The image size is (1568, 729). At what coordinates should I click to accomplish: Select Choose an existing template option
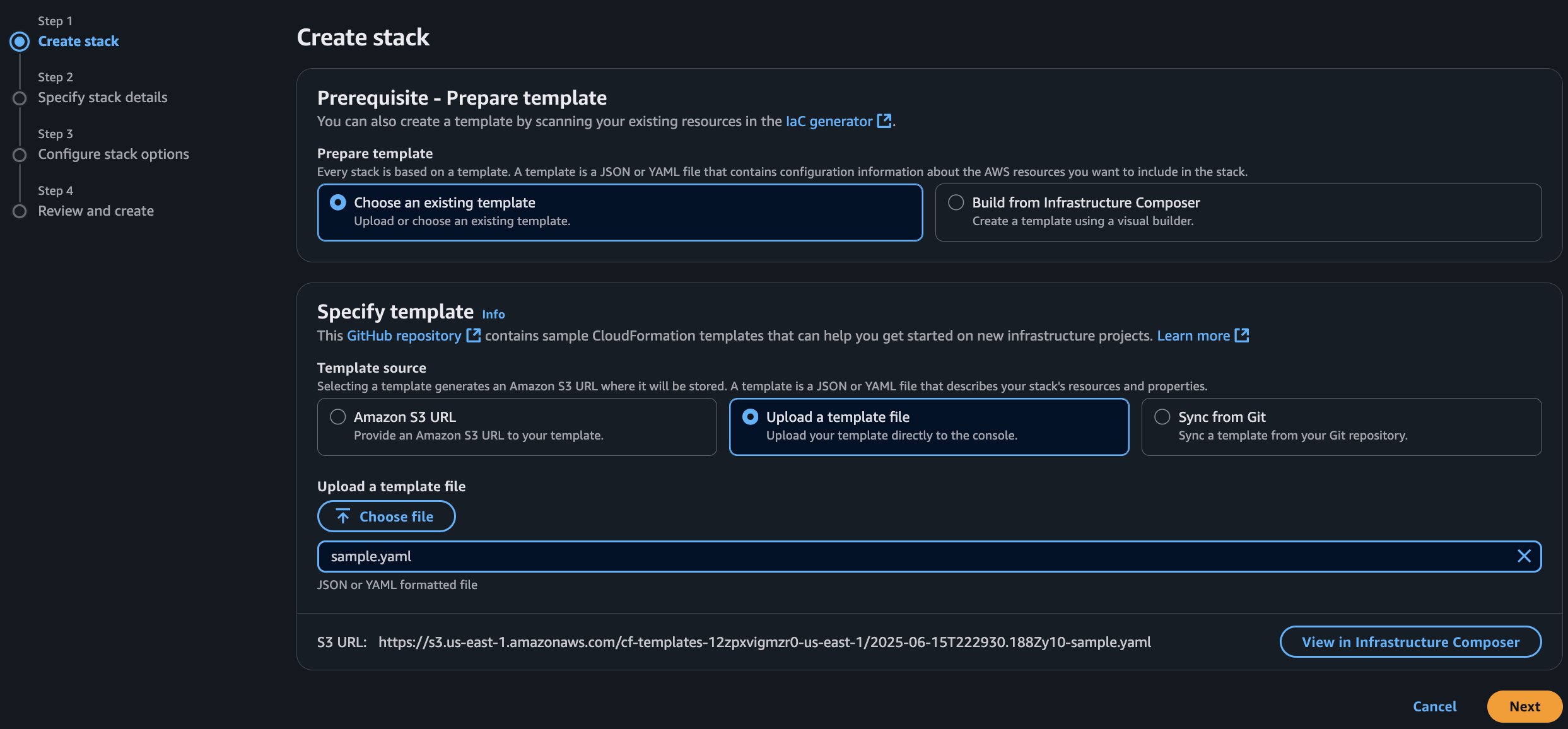tap(338, 202)
